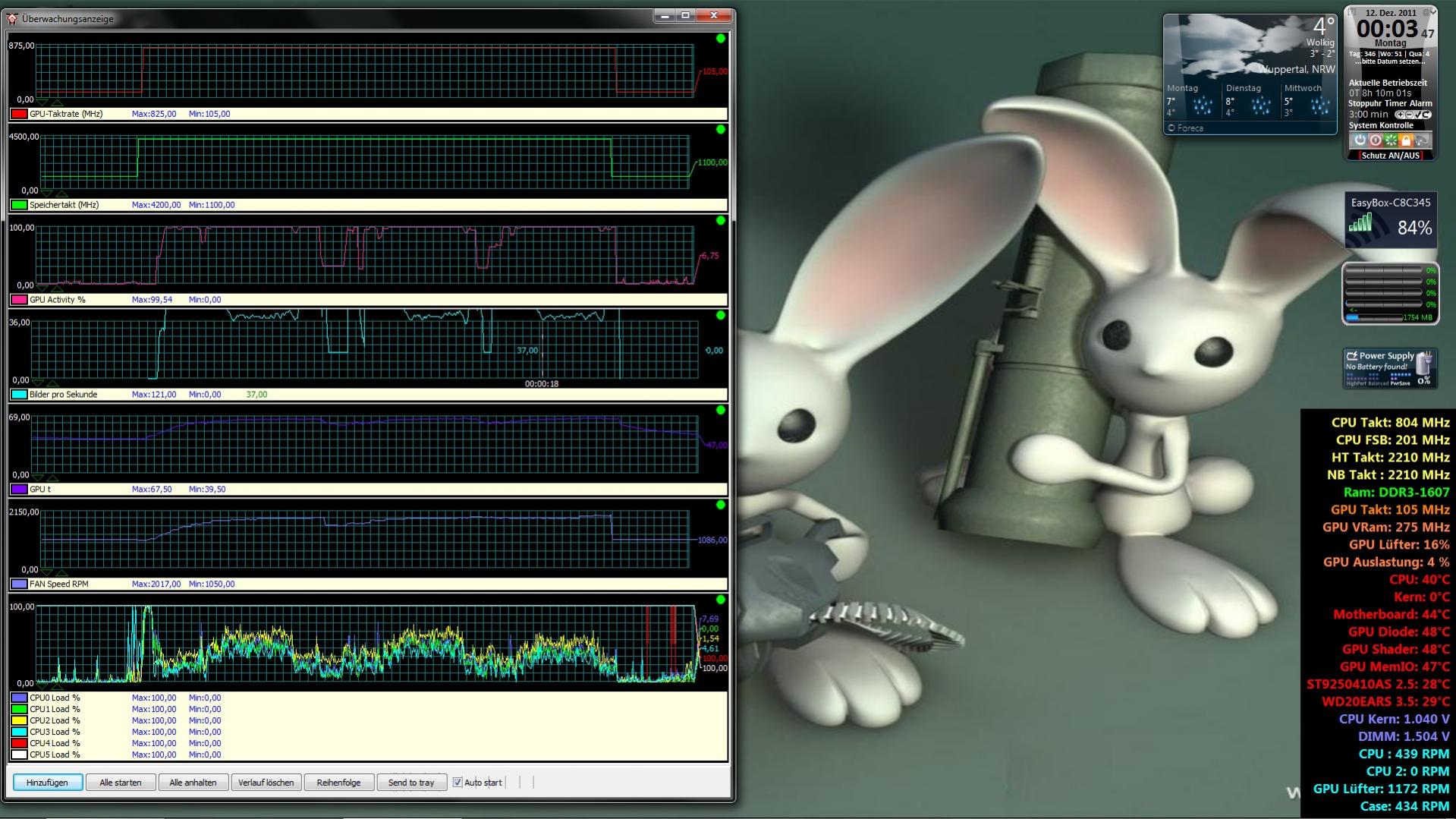
Task: Select Timer in the clock gadget
Action: click(x=1396, y=103)
